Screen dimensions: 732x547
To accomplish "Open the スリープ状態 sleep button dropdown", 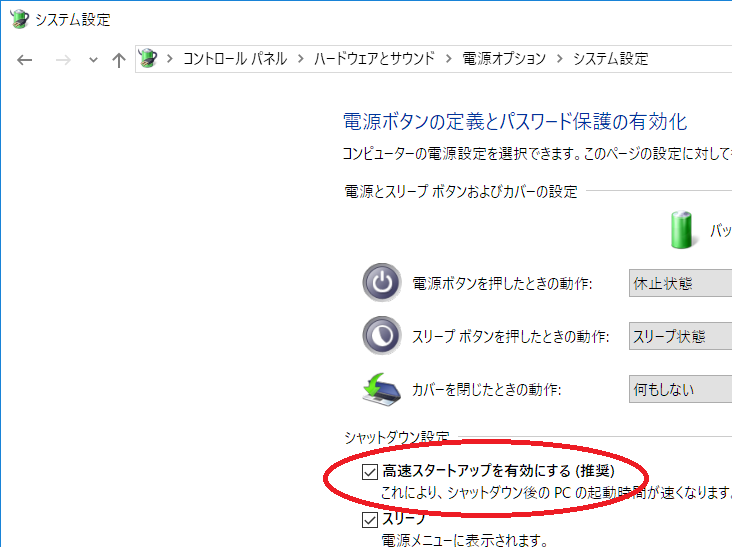I will [x=680, y=336].
